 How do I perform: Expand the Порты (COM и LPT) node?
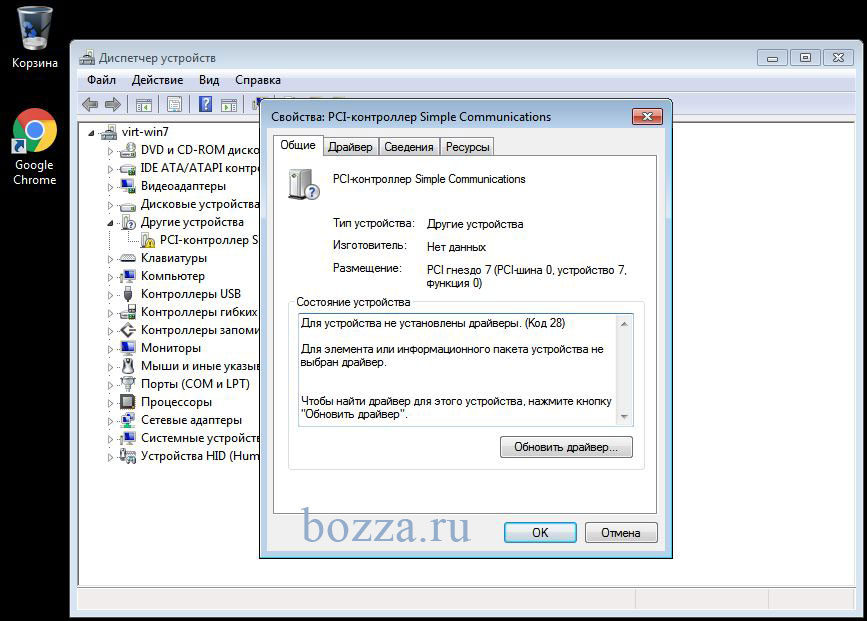pos(111,384)
